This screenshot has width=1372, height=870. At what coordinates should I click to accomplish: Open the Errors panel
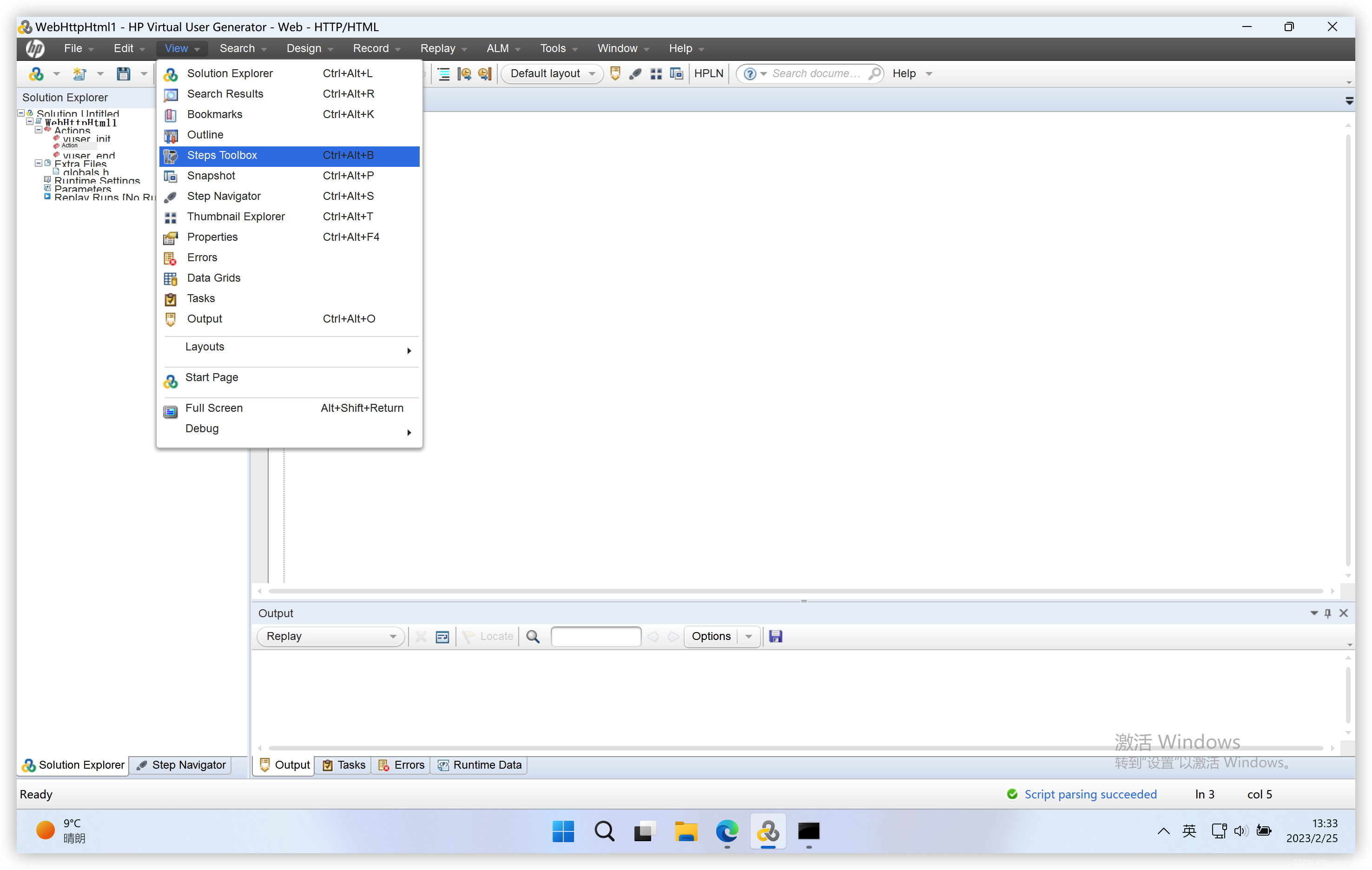point(202,257)
